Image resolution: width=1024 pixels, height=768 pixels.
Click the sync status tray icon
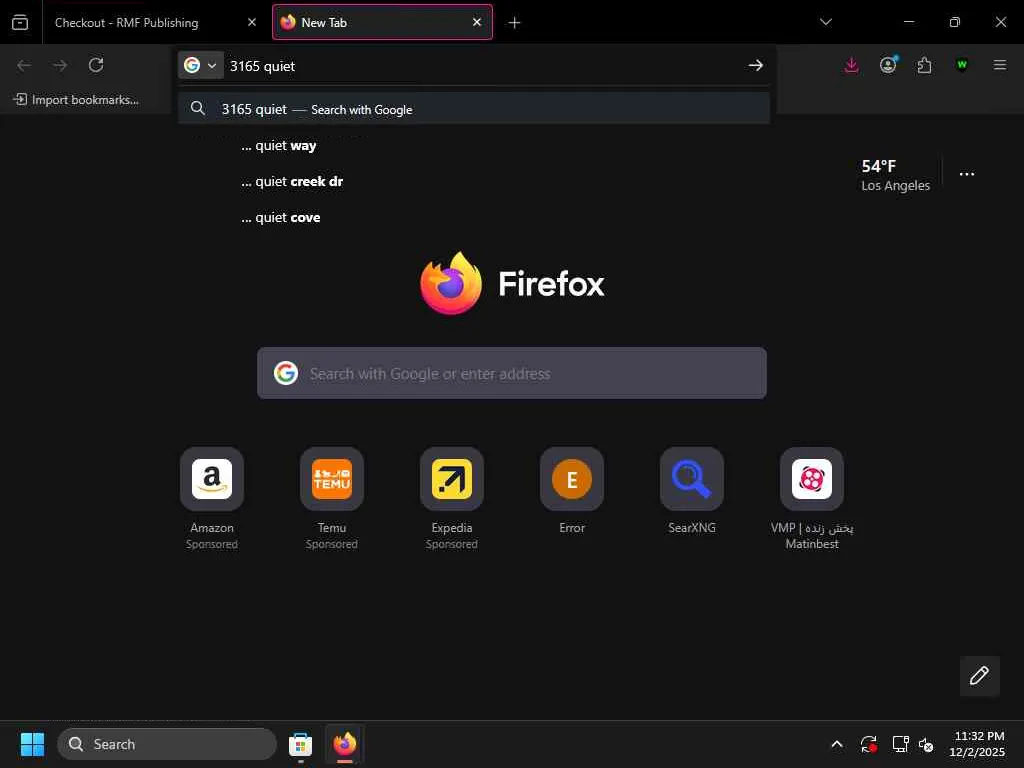pyautogui.click(x=869, y=744)
